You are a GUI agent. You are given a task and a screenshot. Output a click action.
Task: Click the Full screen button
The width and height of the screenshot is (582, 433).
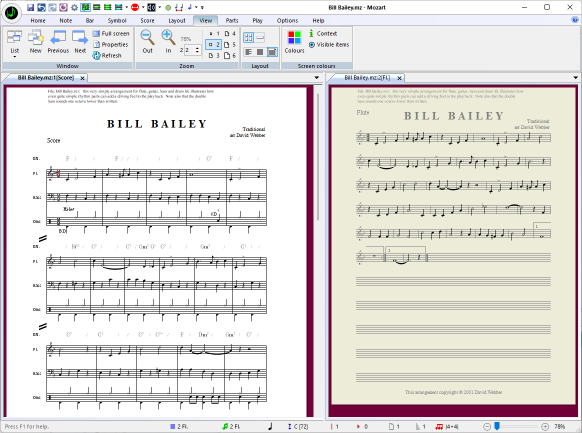point(111,34)
